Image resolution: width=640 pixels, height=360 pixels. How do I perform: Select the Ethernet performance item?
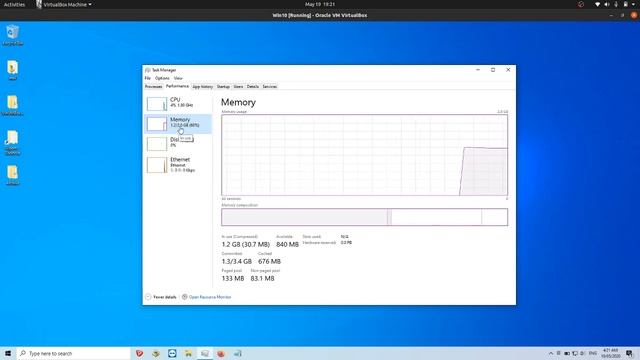(178, 164)
